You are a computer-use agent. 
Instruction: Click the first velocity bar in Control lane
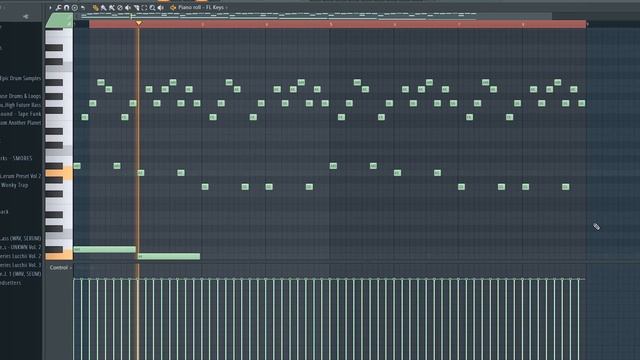(74, 319)
